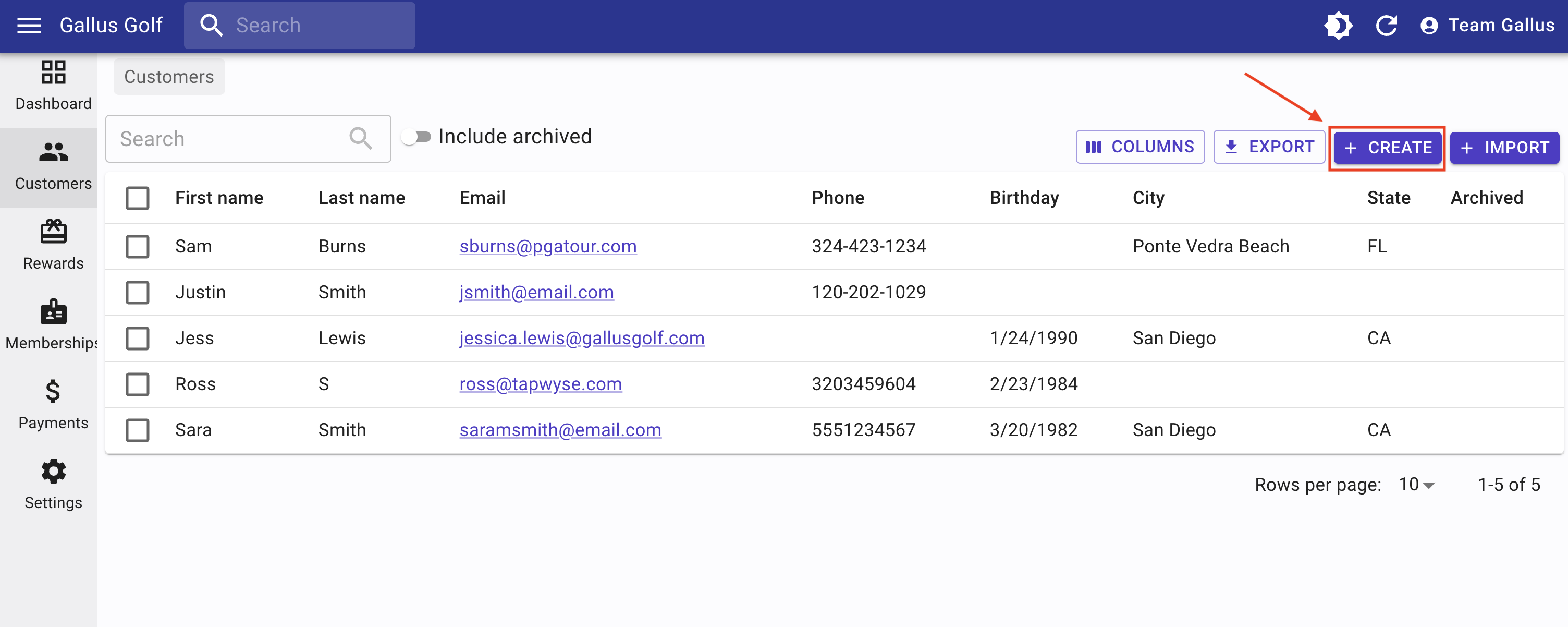Click the EXPORT button
The image size is (1568, 627).
point(1268,147)
